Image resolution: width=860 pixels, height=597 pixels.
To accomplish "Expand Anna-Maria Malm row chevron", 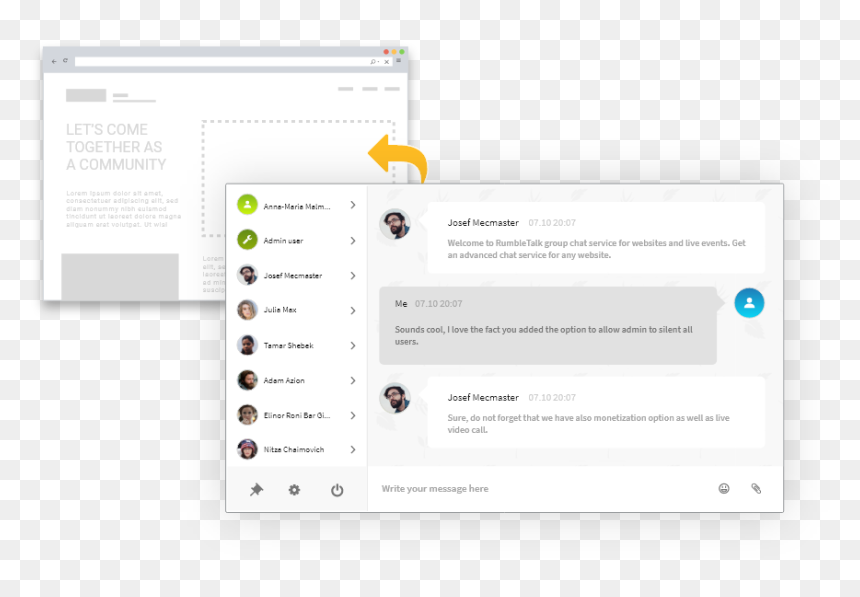I will [x=353, y=205].
